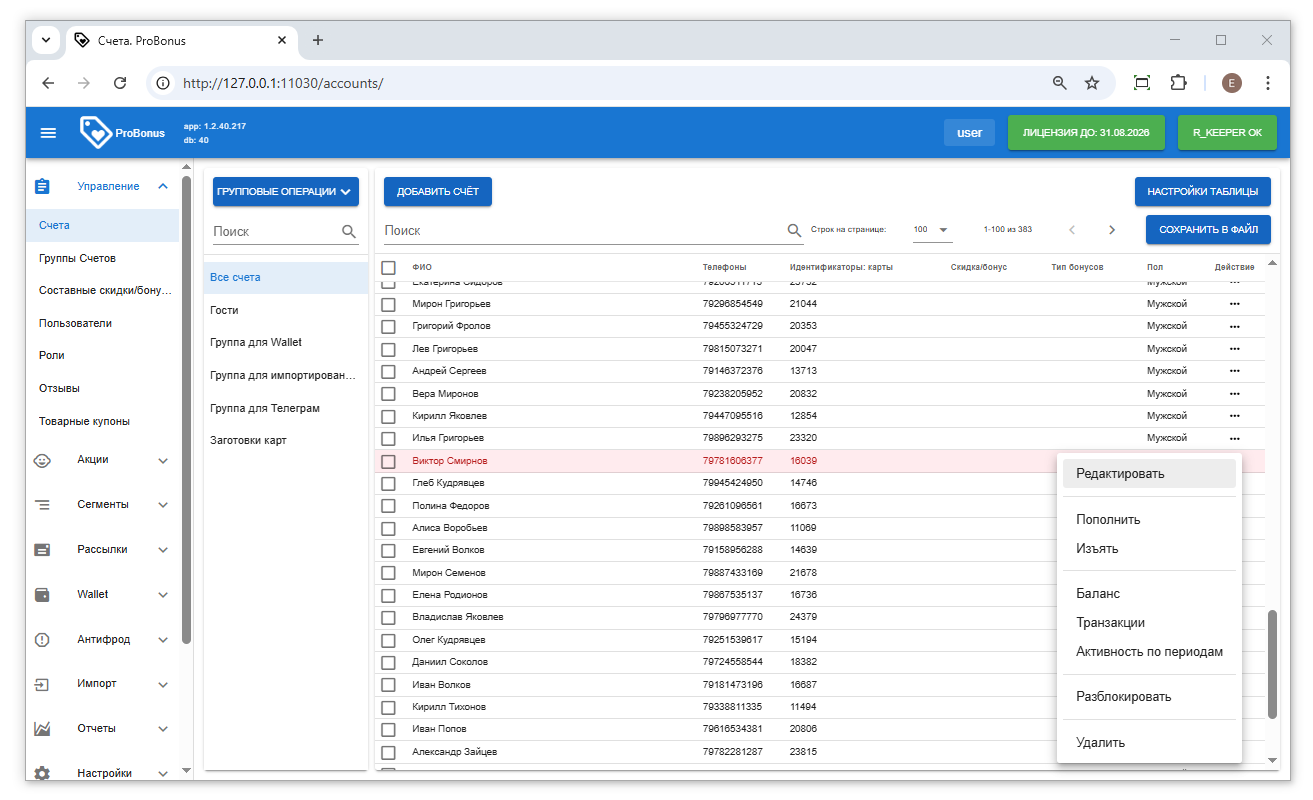The height and width of the screenshot is (800, 1313).
Task: Click the accounts search input field
Action: click(x=585, y=230)
